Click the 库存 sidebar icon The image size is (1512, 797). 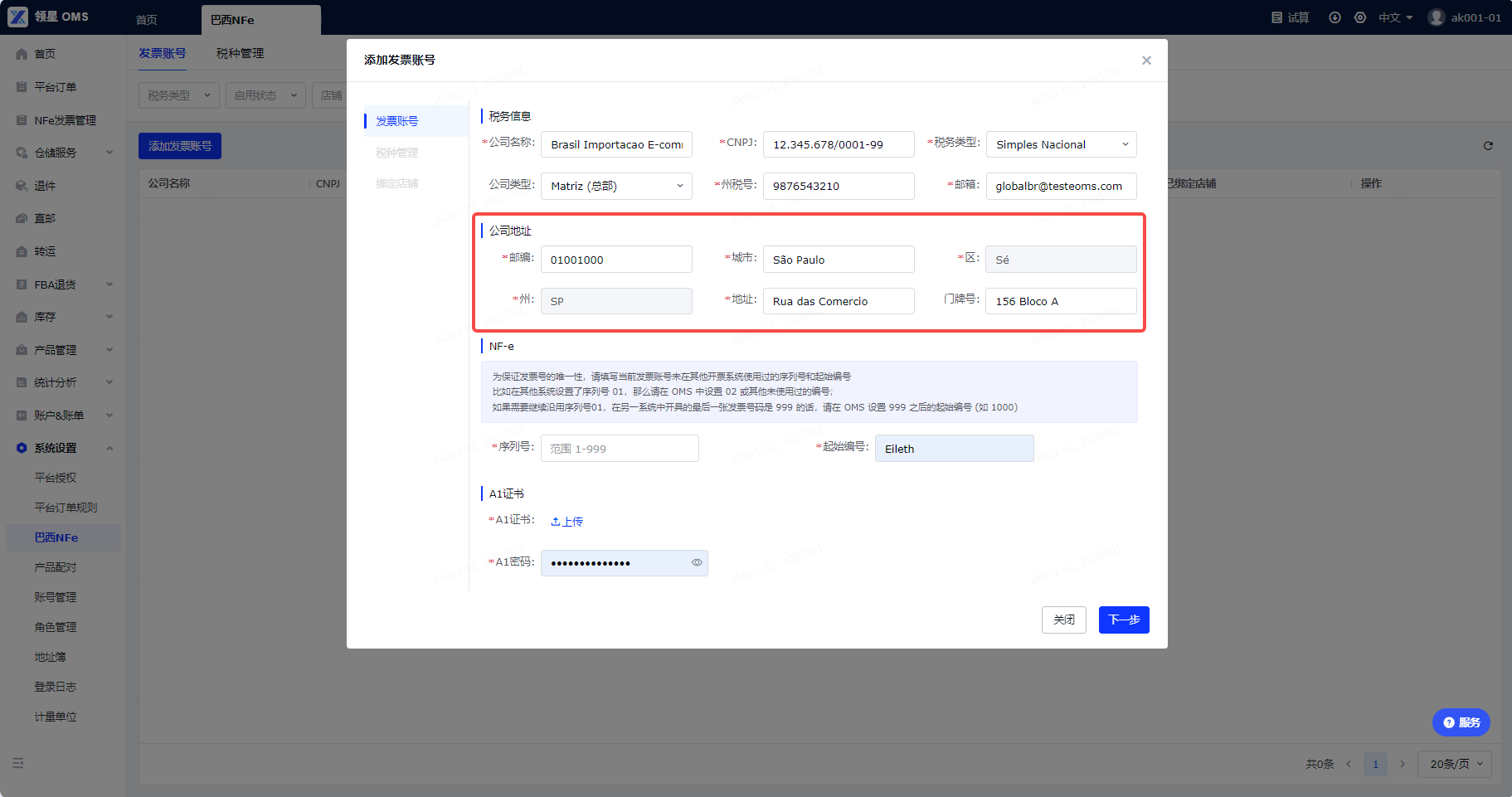[22, 317]
